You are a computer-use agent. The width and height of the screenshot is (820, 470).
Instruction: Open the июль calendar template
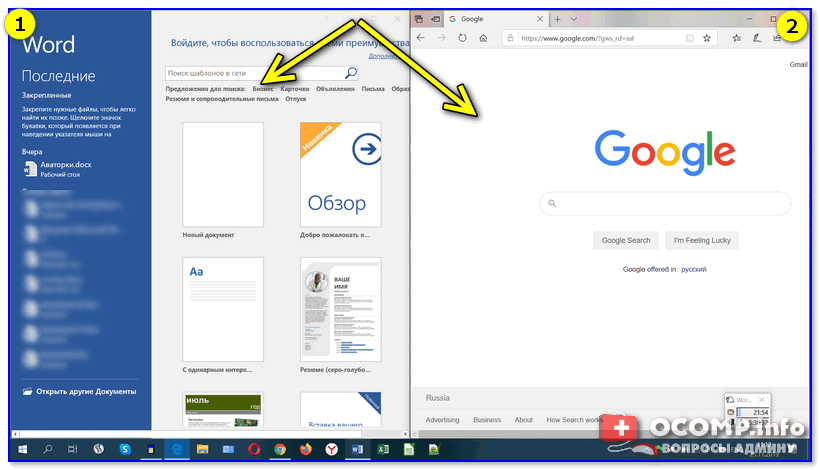point(223,409)
